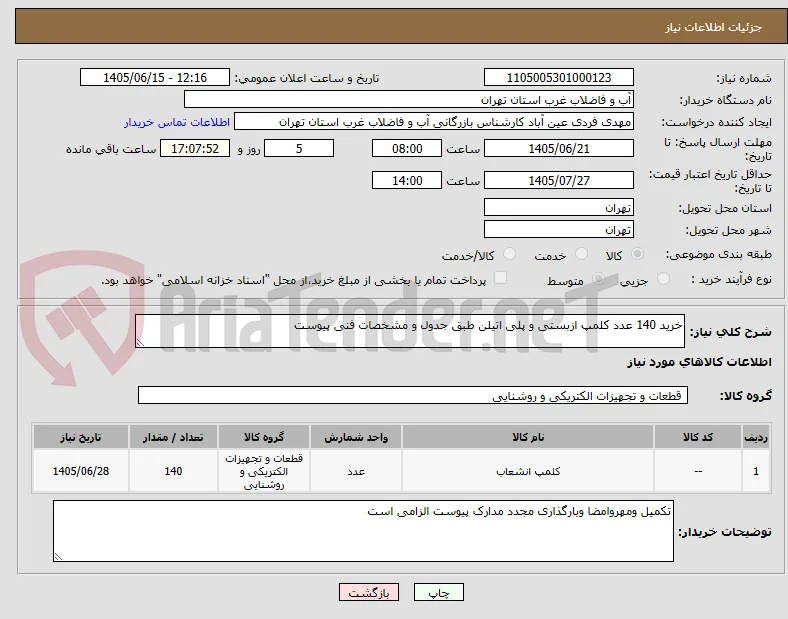
Task: Click the تاریخ نیاز column header
Action: pos(81,437)
